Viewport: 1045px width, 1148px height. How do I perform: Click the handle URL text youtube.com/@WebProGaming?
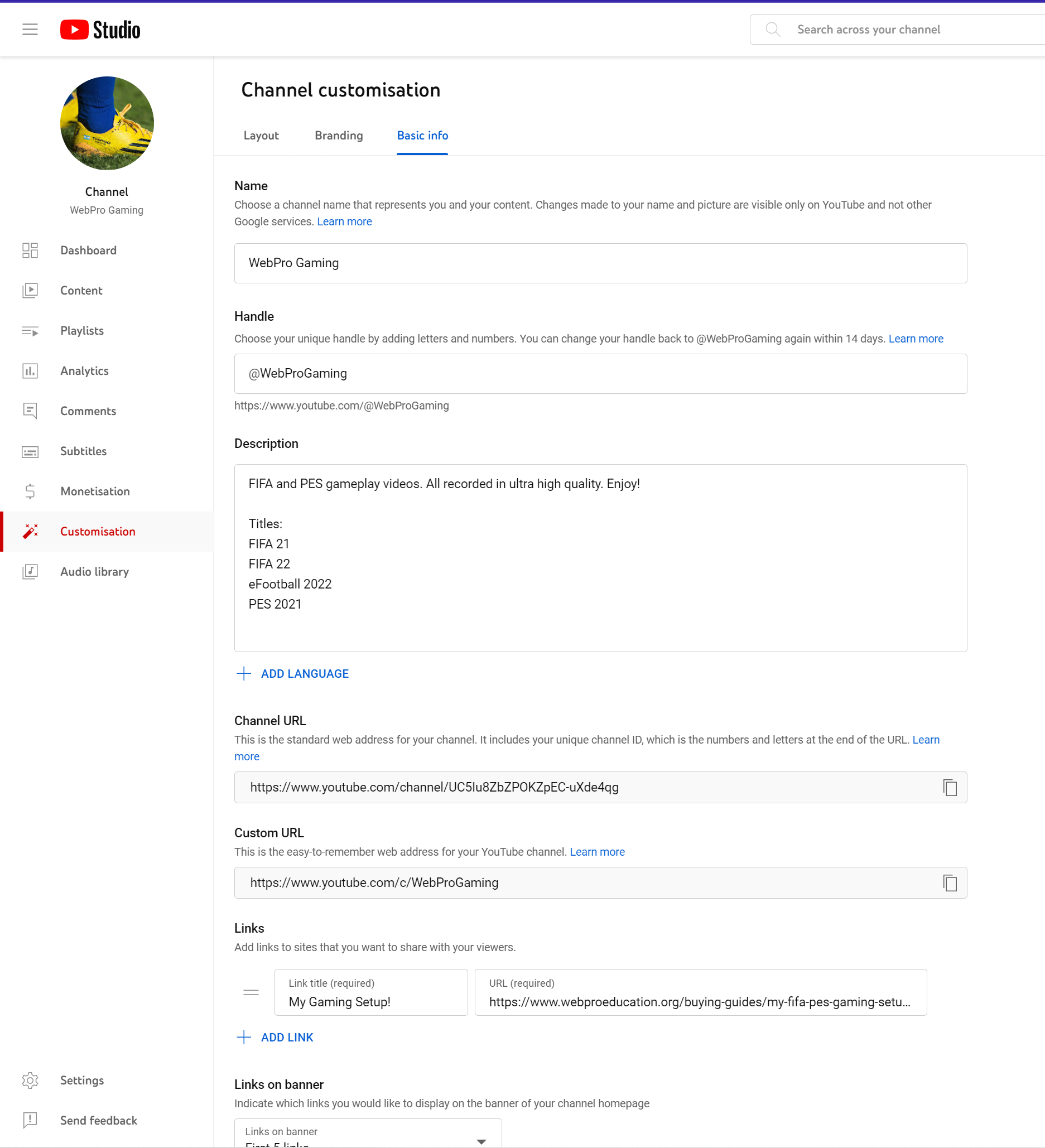coord(341,406)
